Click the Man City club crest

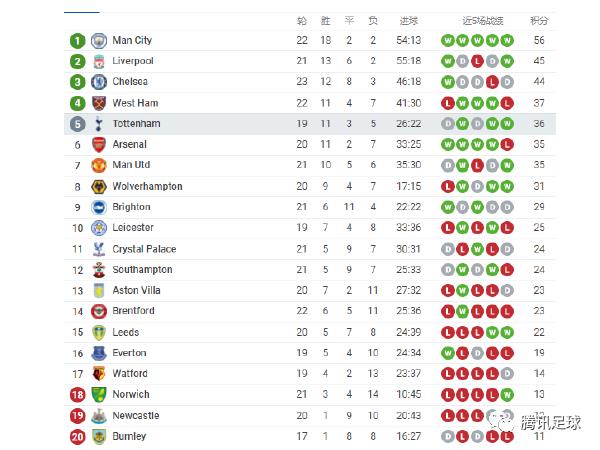98,41
